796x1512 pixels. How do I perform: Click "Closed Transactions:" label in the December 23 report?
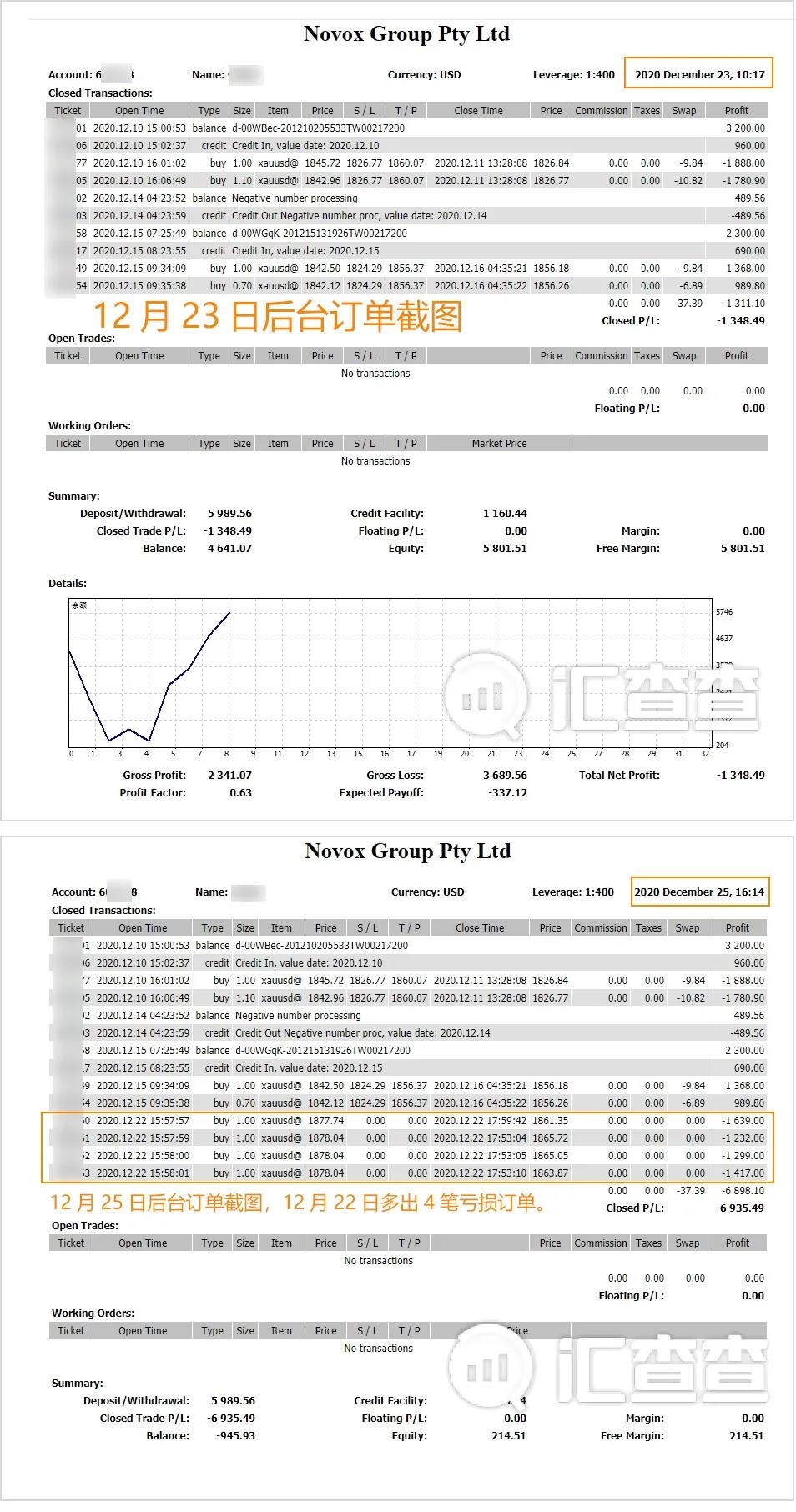[x=100, y=93]
